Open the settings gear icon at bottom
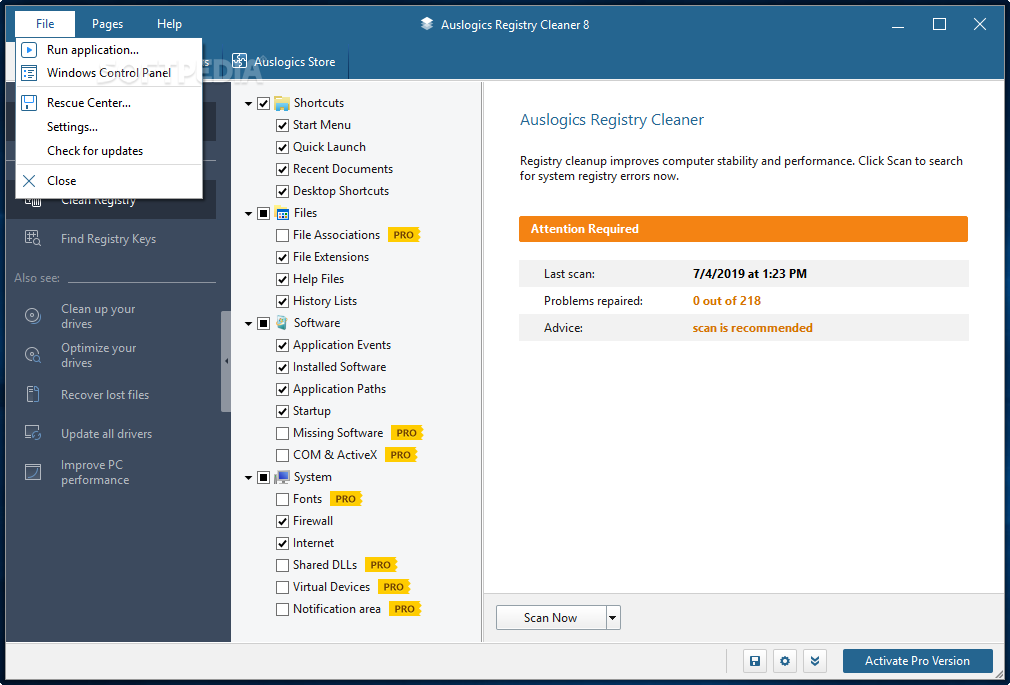Screen dimensions: 1010x685 click(x=785, y=661)
